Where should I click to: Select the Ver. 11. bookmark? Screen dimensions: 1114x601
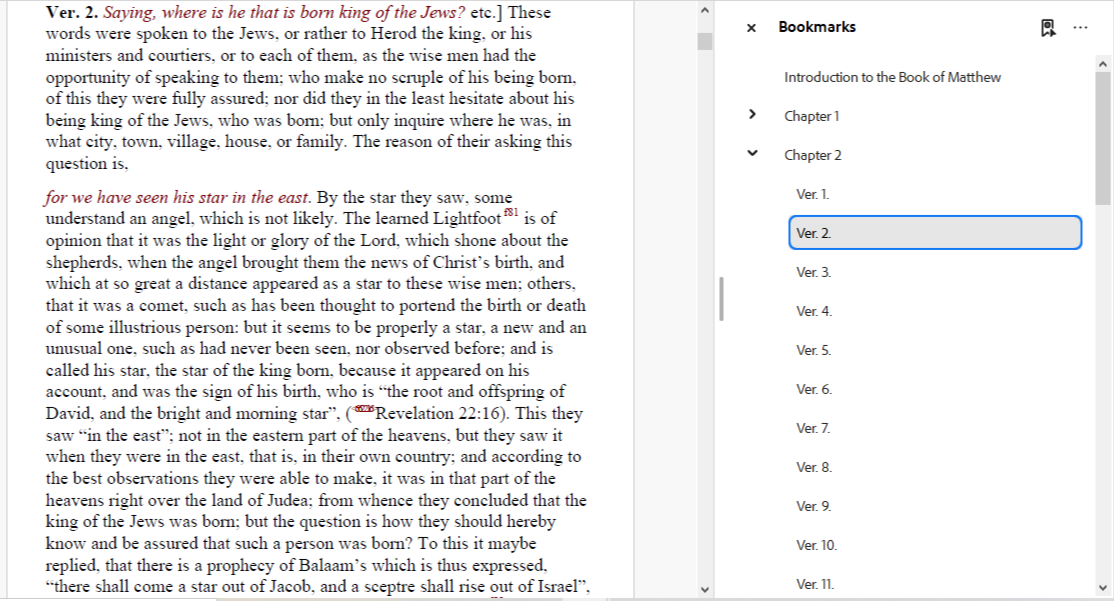[815, 584]
